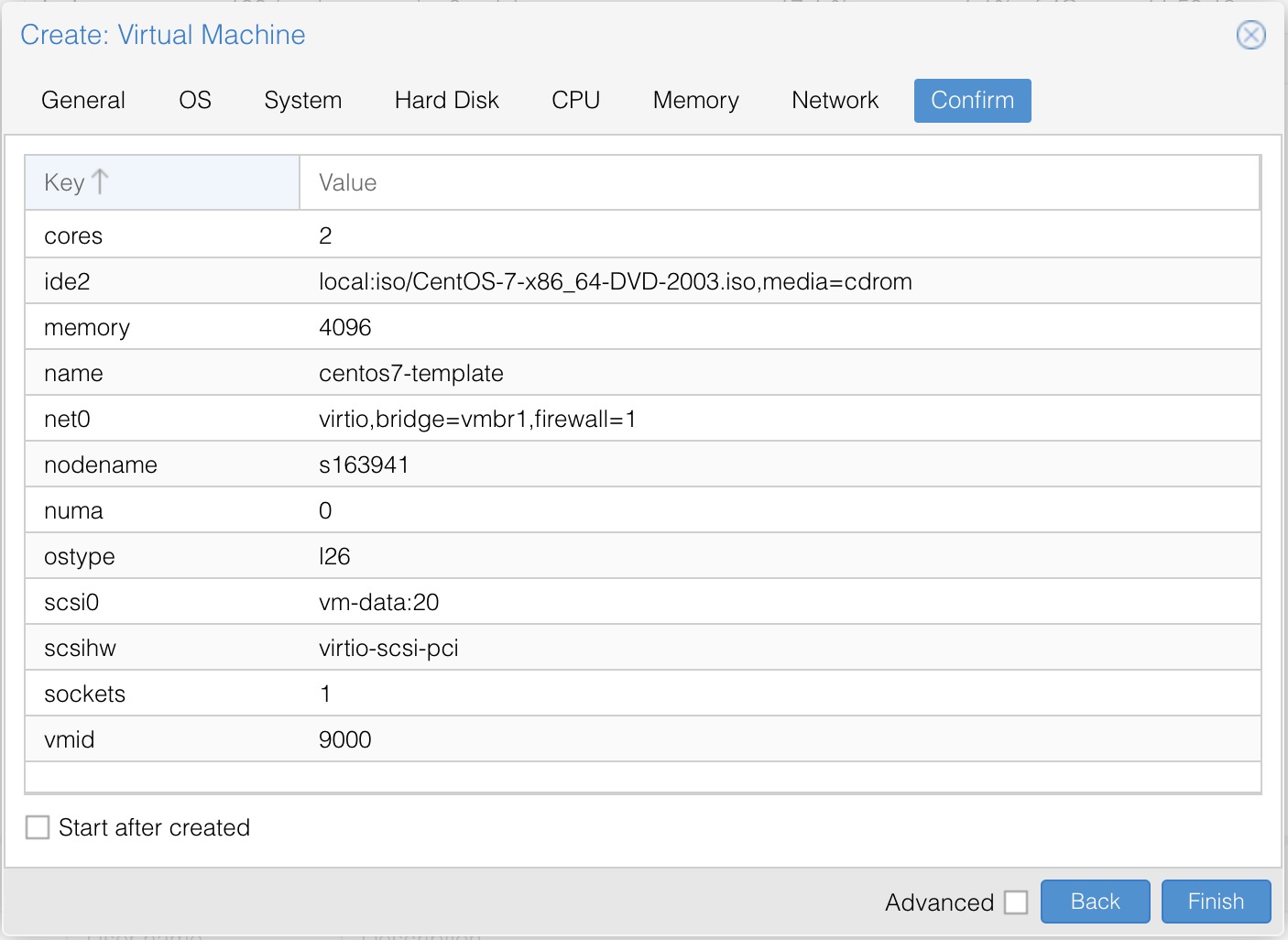Click the vm-data:20 value
This screenshot has width=1288, height=940.
click(379, 602)
